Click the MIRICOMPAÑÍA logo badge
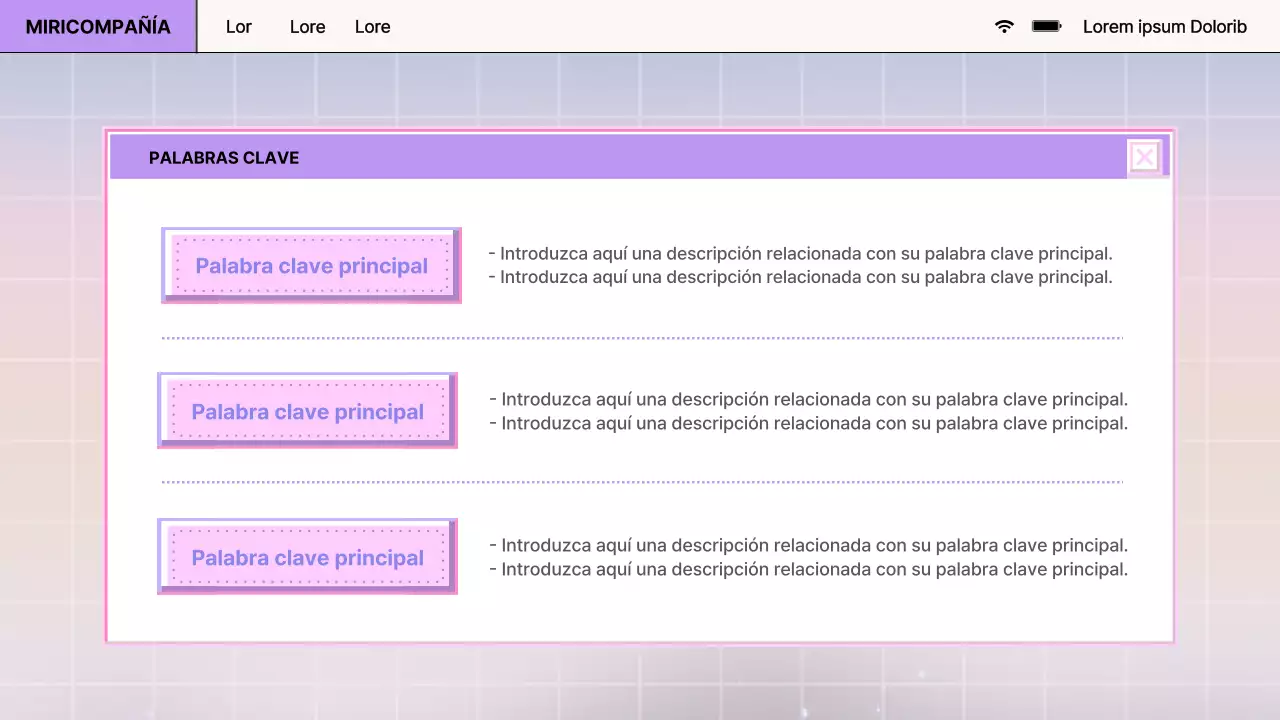The height and width of the screenshot is (720, 1280). pos(97,26)
